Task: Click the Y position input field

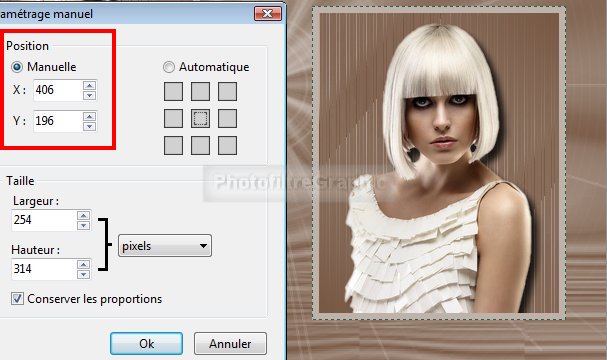Action: pyautogui.click(x=57, y=121)
